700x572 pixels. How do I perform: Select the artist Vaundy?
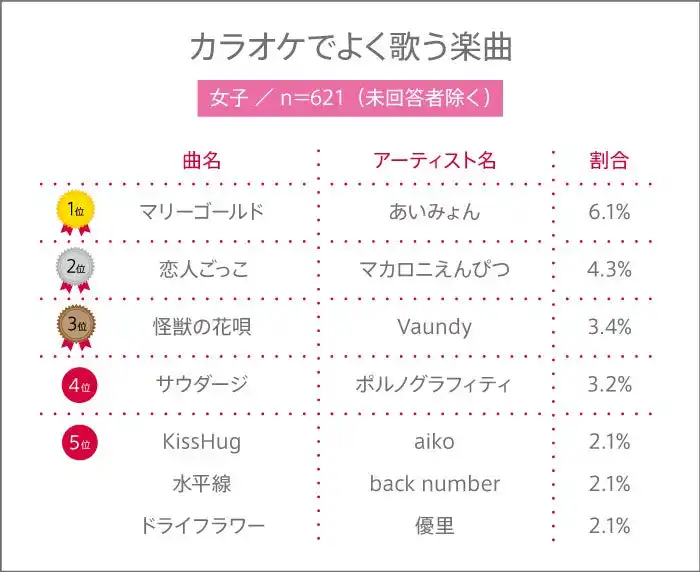coord(434,326)
